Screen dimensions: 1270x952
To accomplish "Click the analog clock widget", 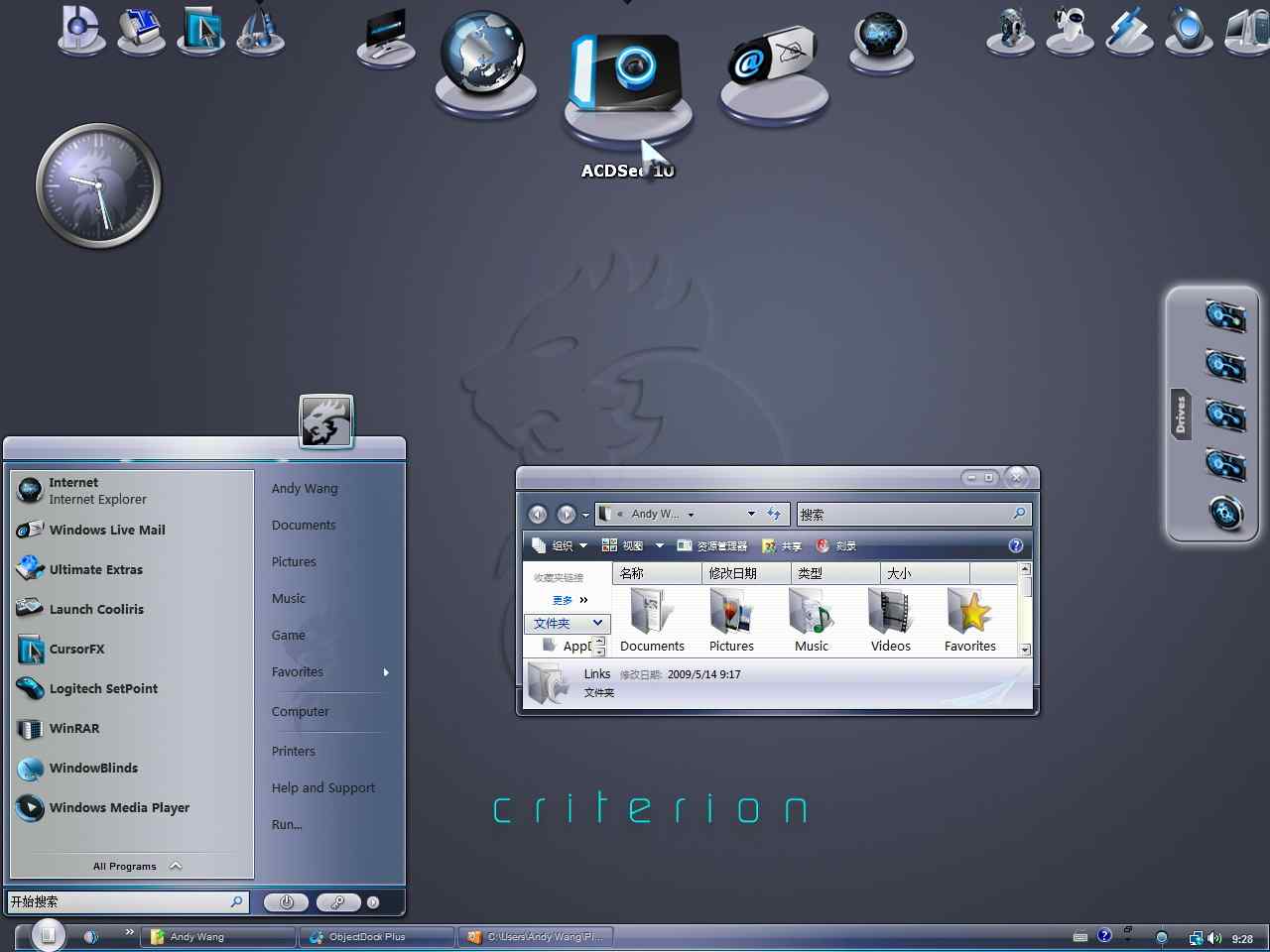I will [98, 185].
